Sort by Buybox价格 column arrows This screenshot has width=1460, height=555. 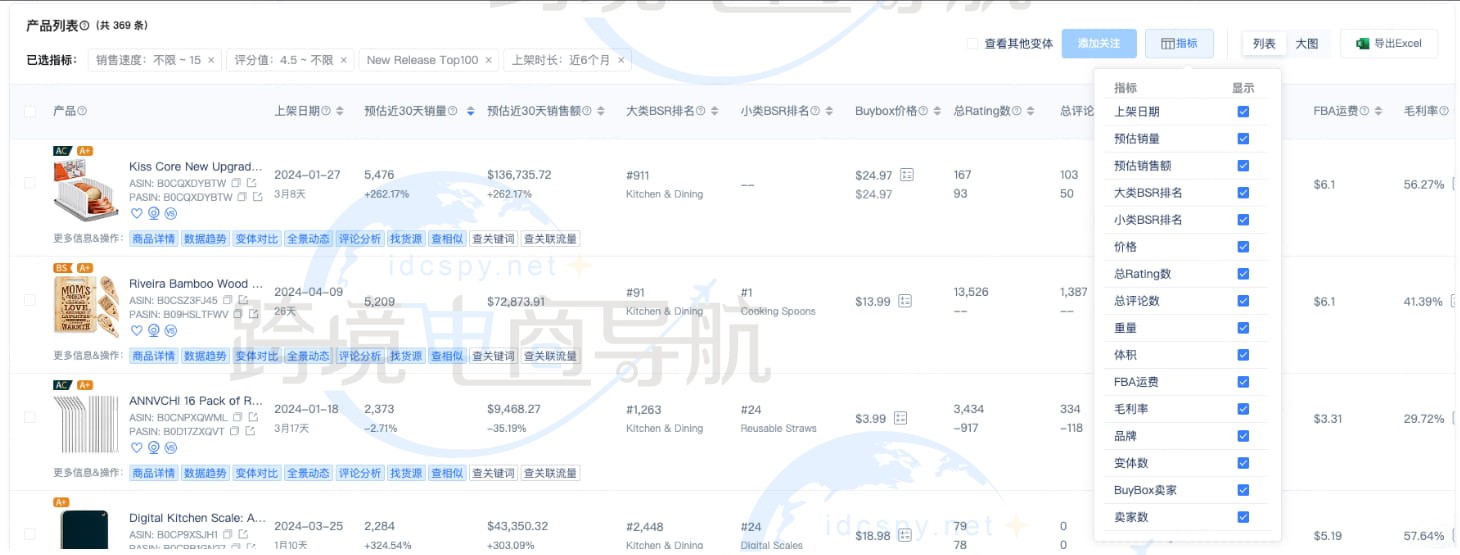[938, 111]
